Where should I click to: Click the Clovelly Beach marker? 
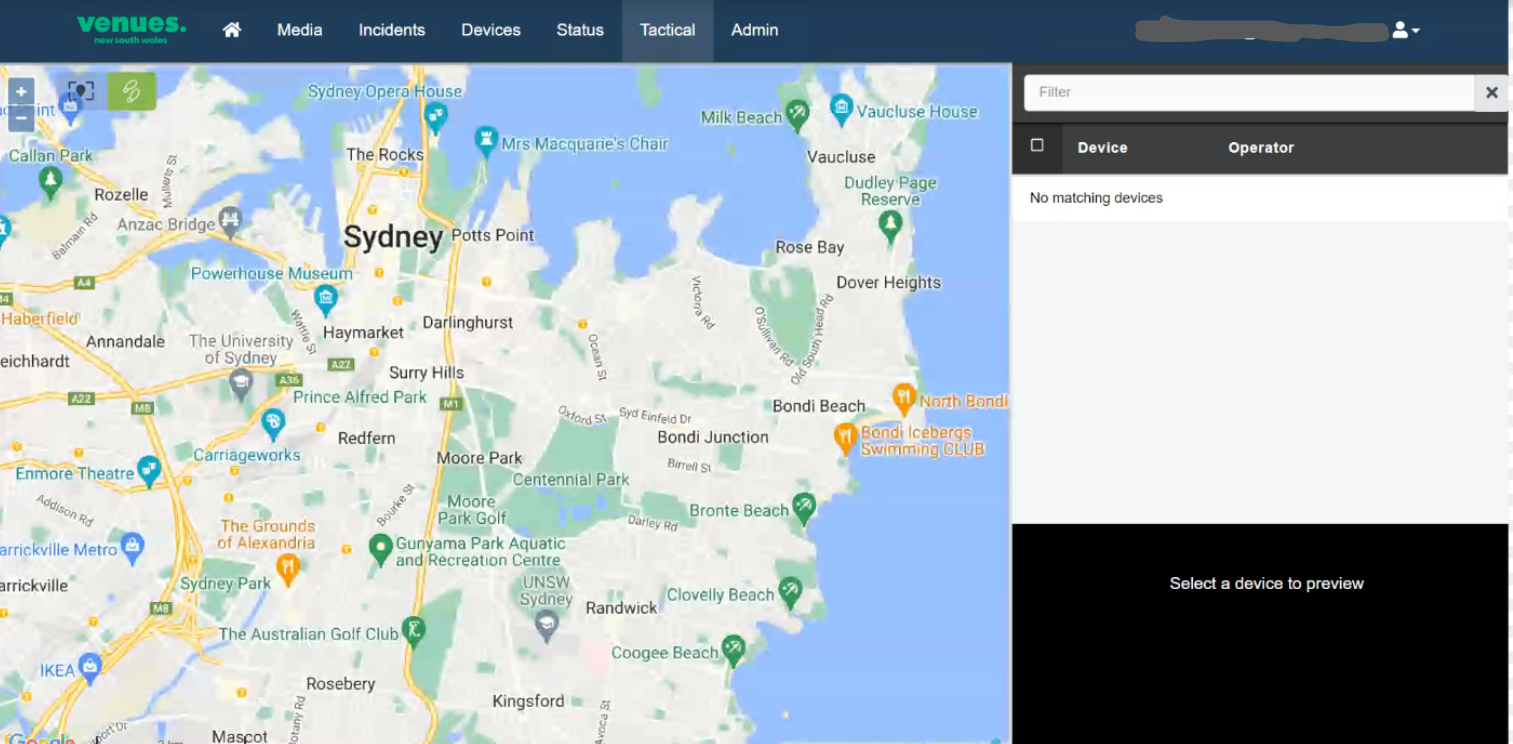tap(790, 591)
